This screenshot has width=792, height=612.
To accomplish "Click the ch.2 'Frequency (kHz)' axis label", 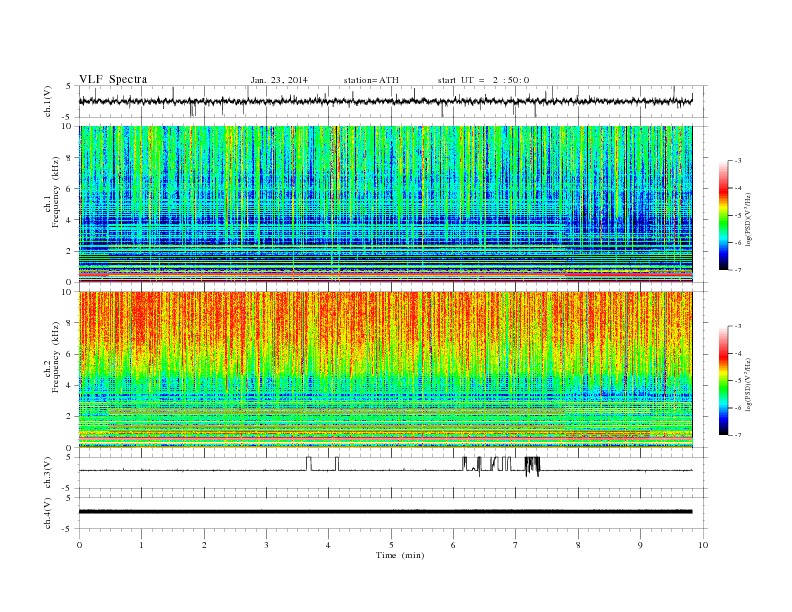I will [56, 356].
